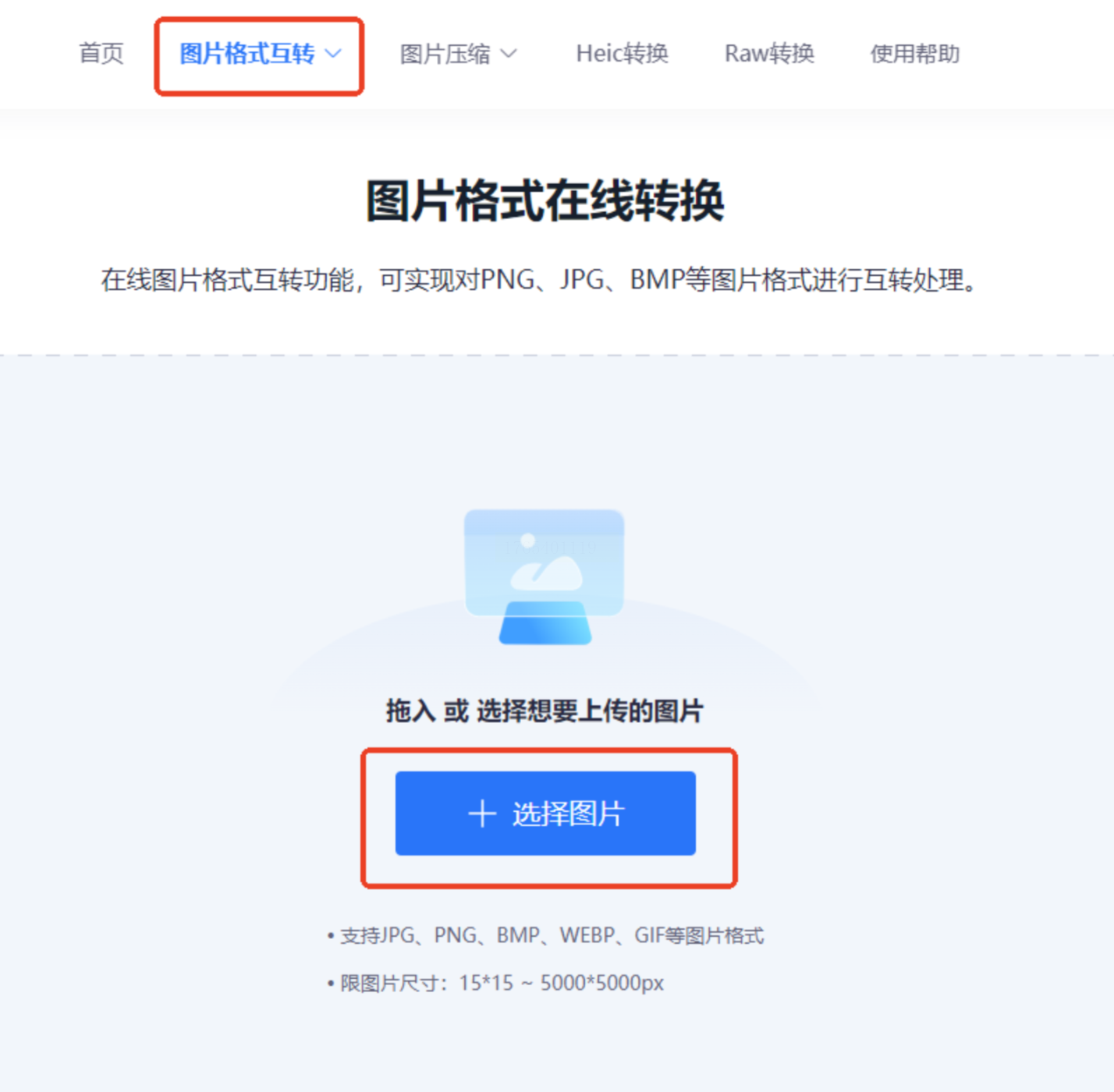Click the blue monitor stand of the illustration
The width and height of the screenshot is (1114, 1092).
pyautogui.click(x=545, y=622)
